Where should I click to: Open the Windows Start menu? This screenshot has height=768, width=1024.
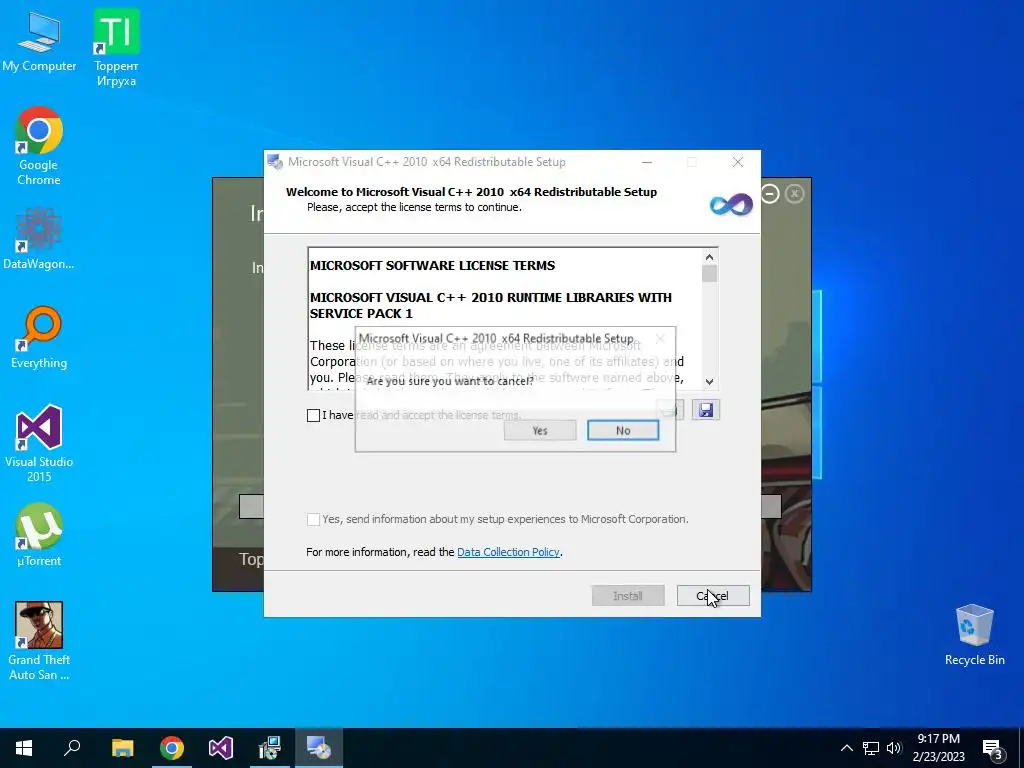coord(24,748)
